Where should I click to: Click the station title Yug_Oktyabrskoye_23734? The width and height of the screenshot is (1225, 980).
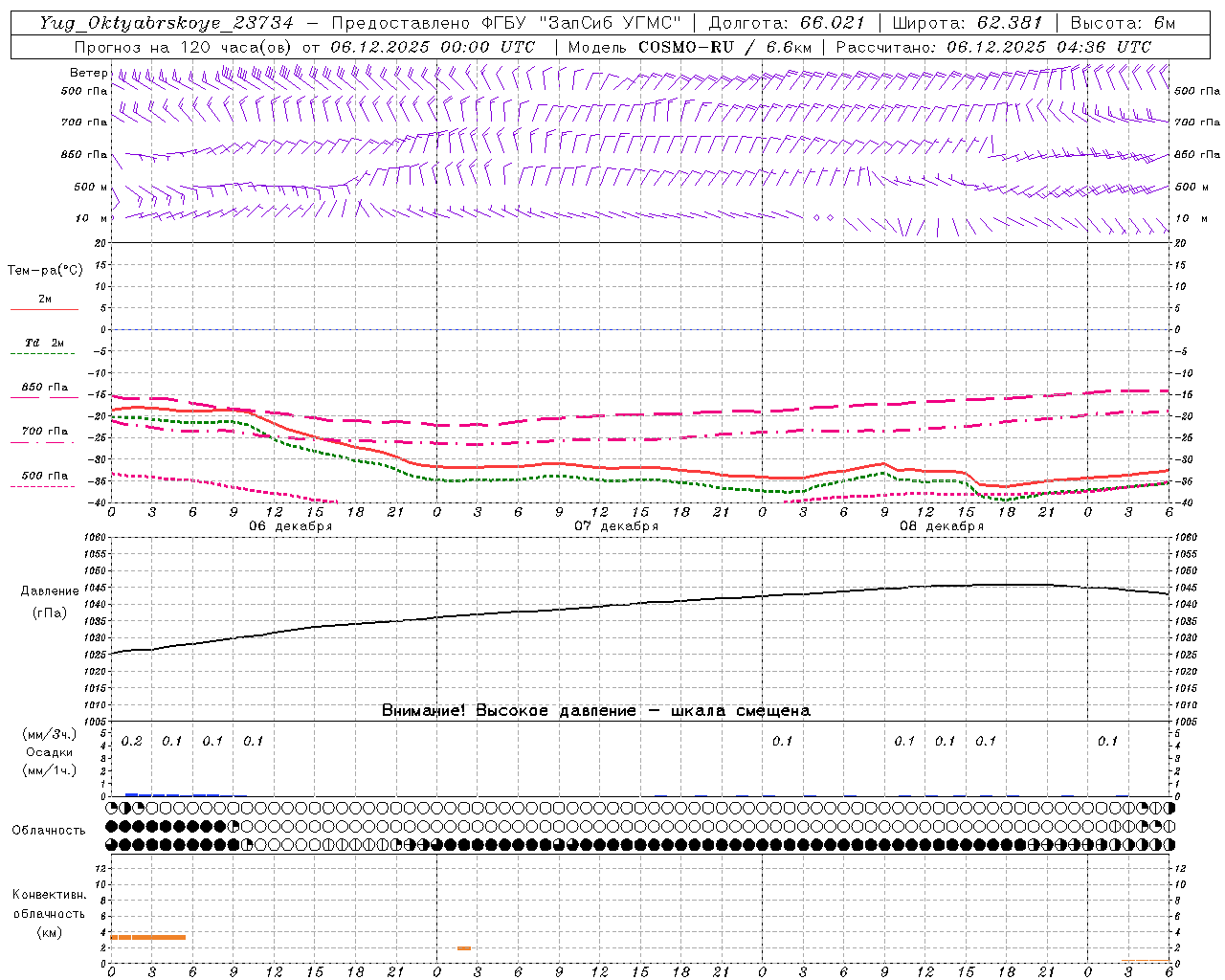pos(167,23)
